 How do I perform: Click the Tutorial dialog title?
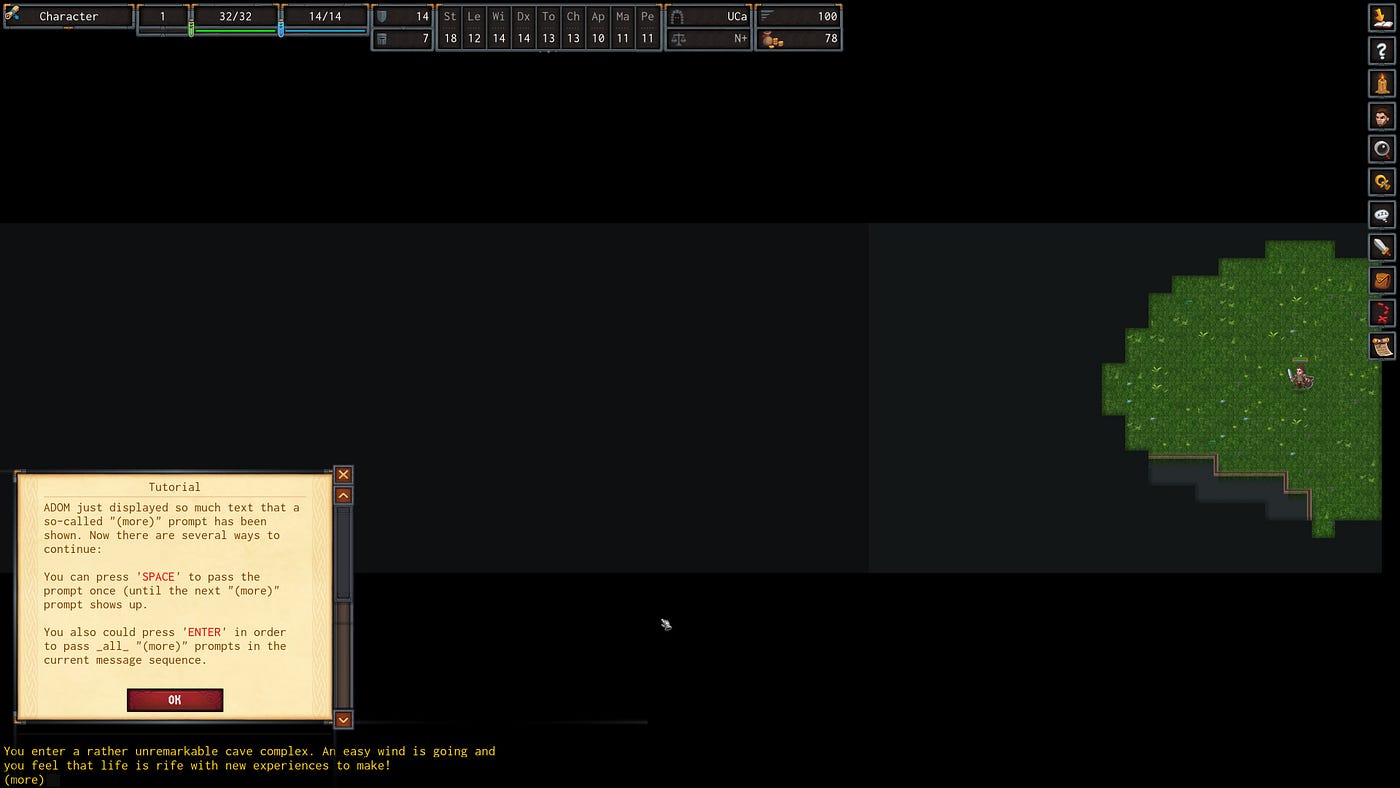click(x=174, y=487)
